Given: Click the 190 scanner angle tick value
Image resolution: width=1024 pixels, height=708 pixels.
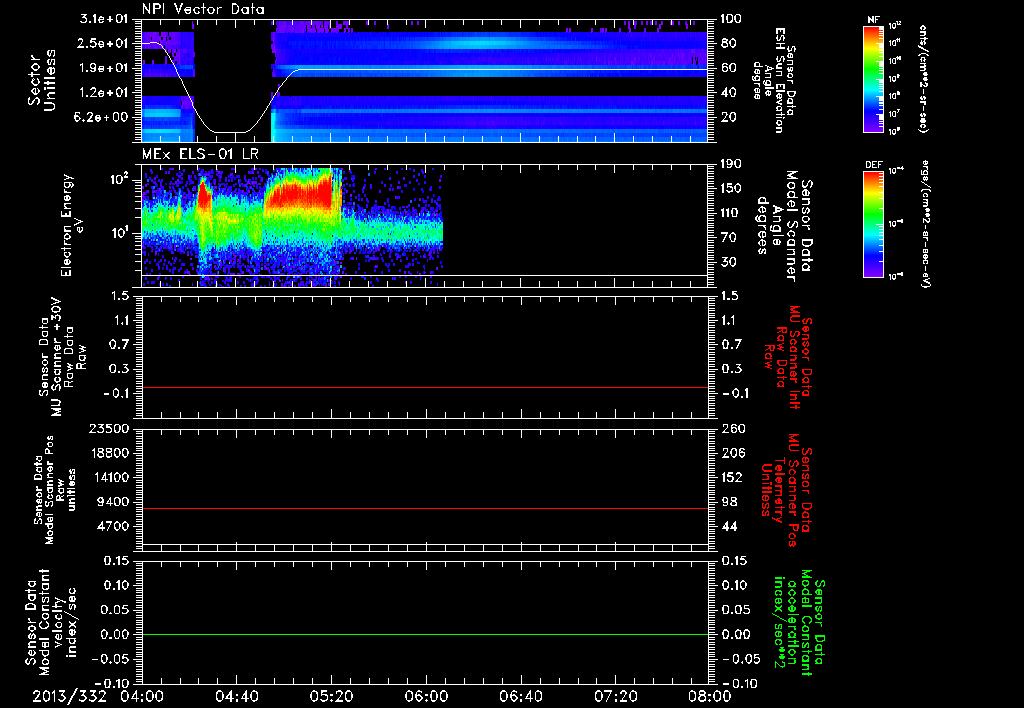Looking at the screenshot, I should pyautogui.click(x=729, y=164).
